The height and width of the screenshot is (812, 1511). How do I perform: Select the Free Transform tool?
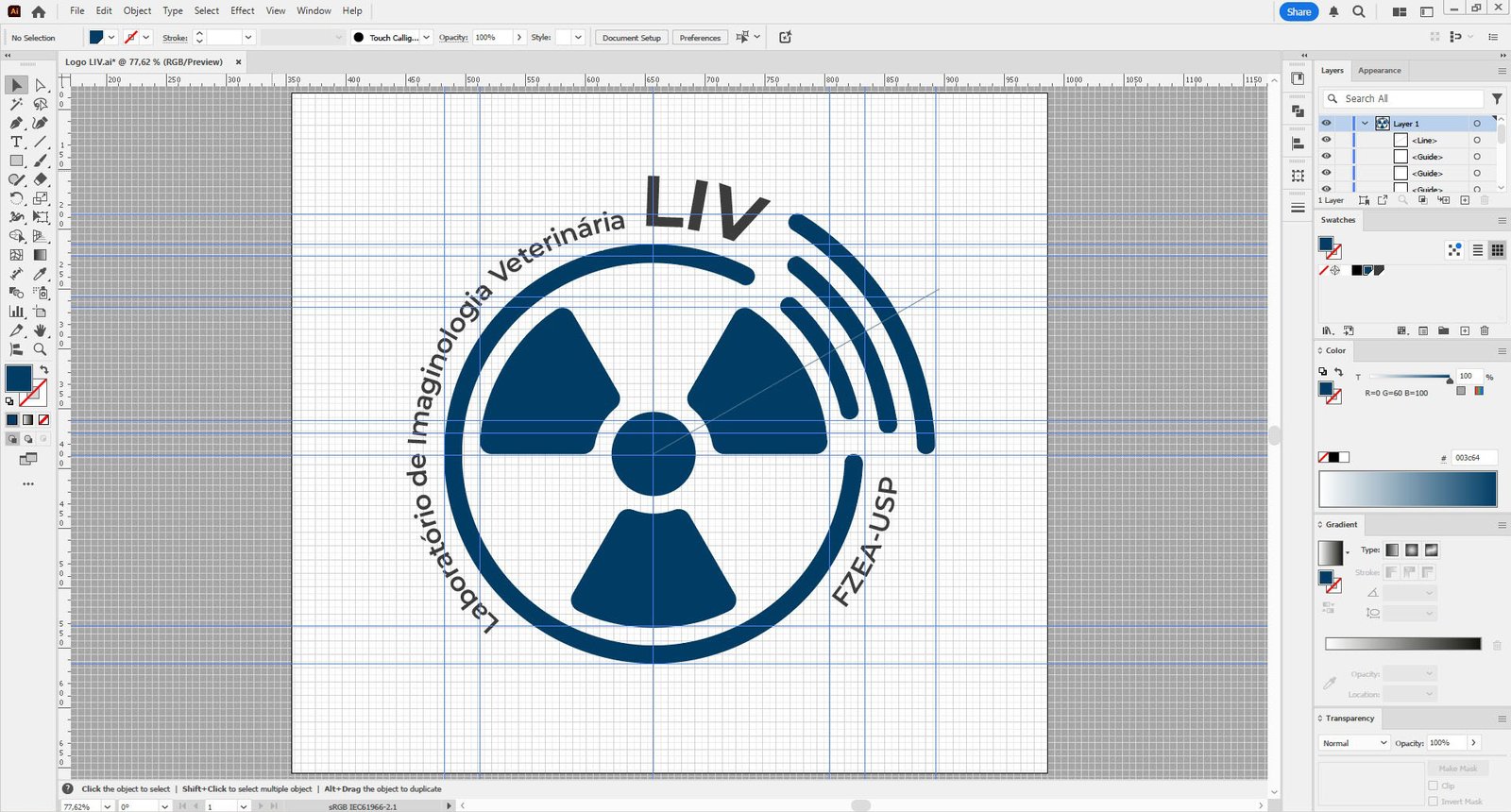click(x=40, y=217)
